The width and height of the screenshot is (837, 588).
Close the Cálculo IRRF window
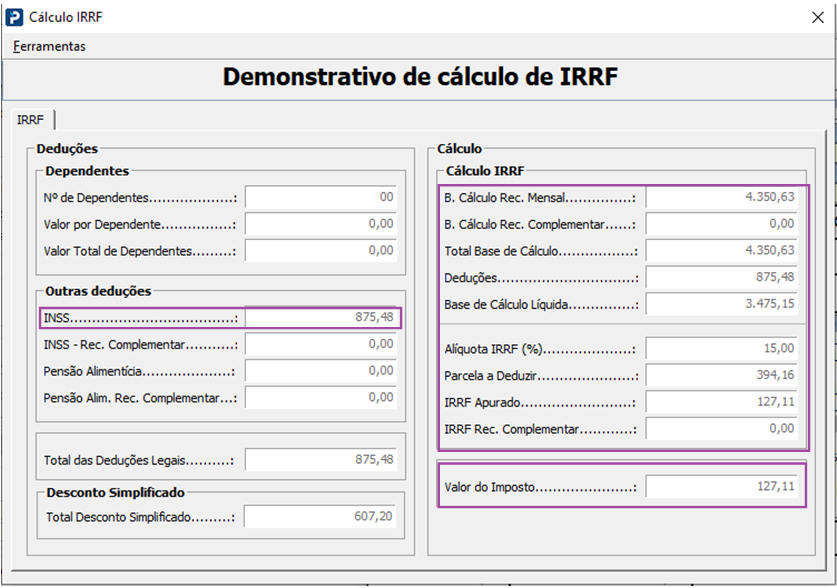click(814, 17)
